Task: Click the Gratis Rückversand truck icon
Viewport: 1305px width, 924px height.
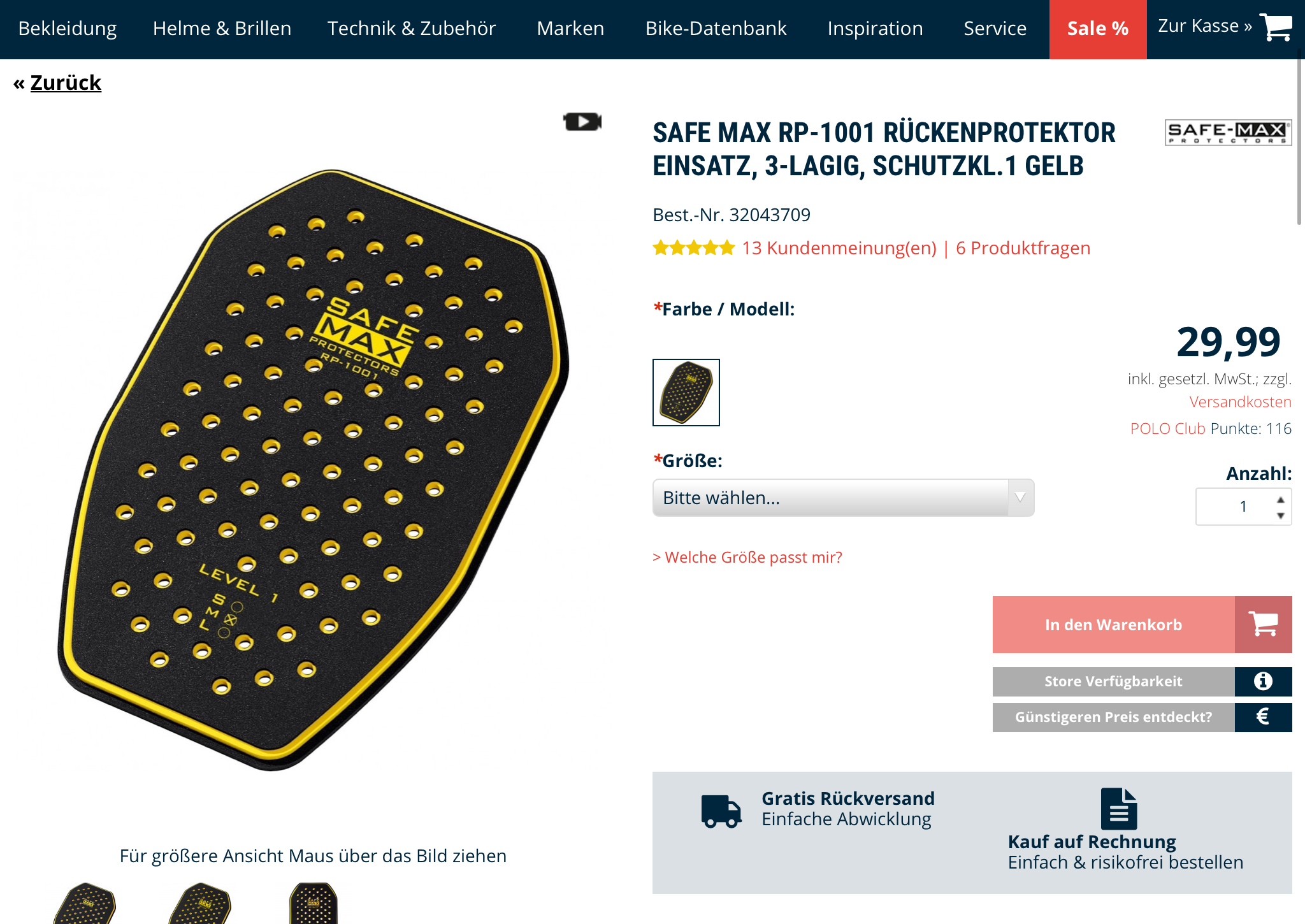Action: pos(721,811)
